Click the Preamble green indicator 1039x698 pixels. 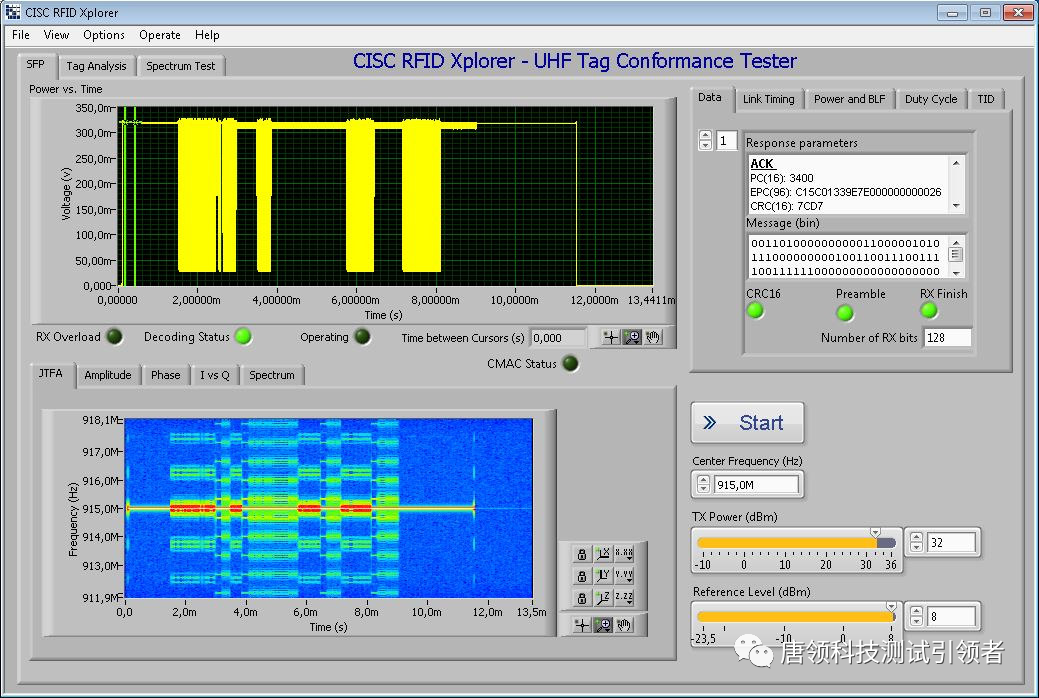pyautogui.click(x=845, y=312)
